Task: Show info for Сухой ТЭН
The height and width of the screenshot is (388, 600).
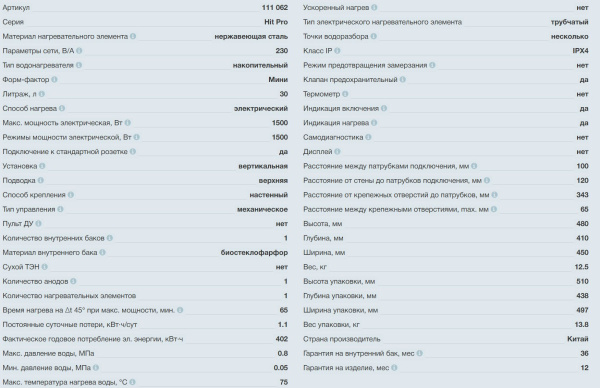Action: [44, 267]
